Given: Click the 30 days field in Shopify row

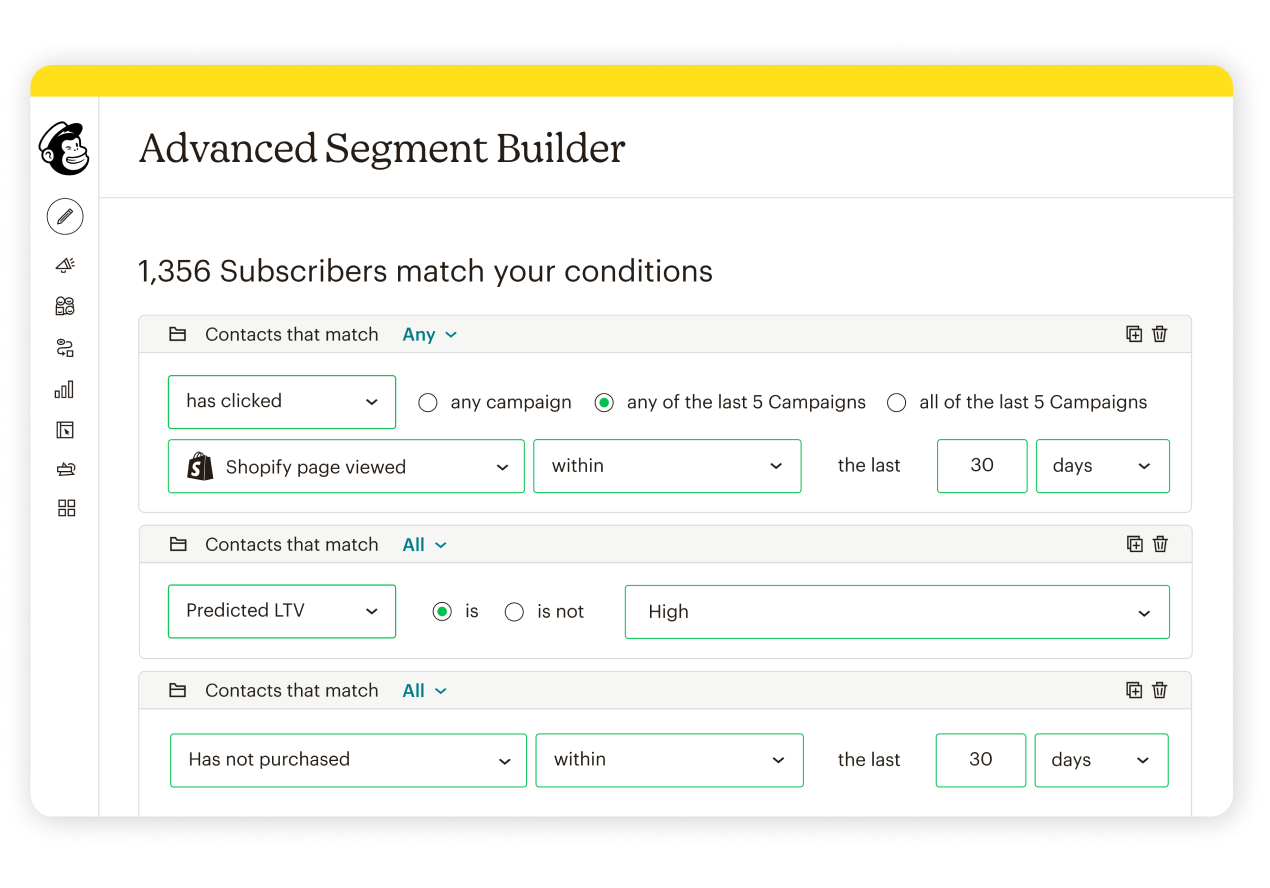Looking at the screenshot, I should (x=981, y=466).
